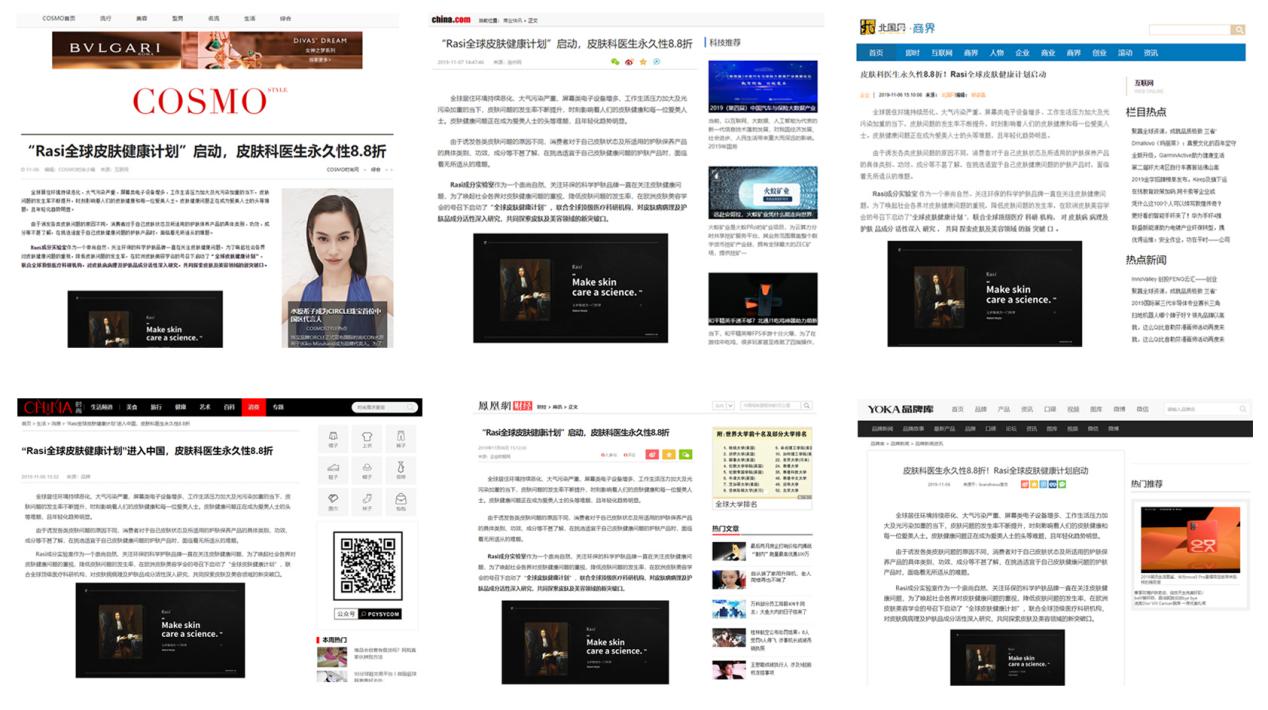Click the green share icon on 凤凰网 article

point(684,454)
